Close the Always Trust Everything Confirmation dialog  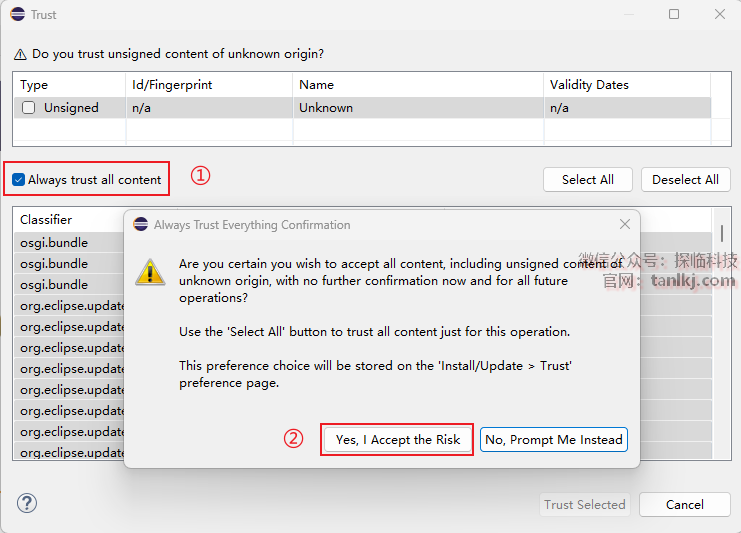625,225
